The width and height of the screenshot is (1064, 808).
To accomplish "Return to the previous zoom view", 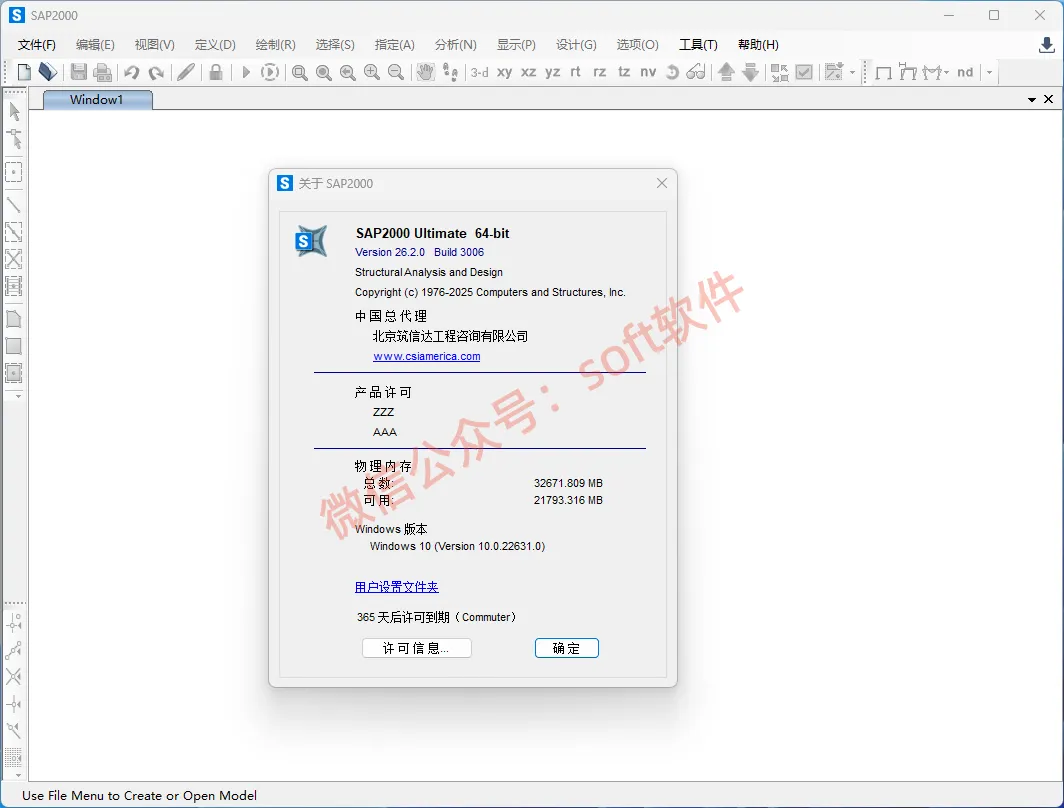I will pyautogui.click(x=347, y=72).
